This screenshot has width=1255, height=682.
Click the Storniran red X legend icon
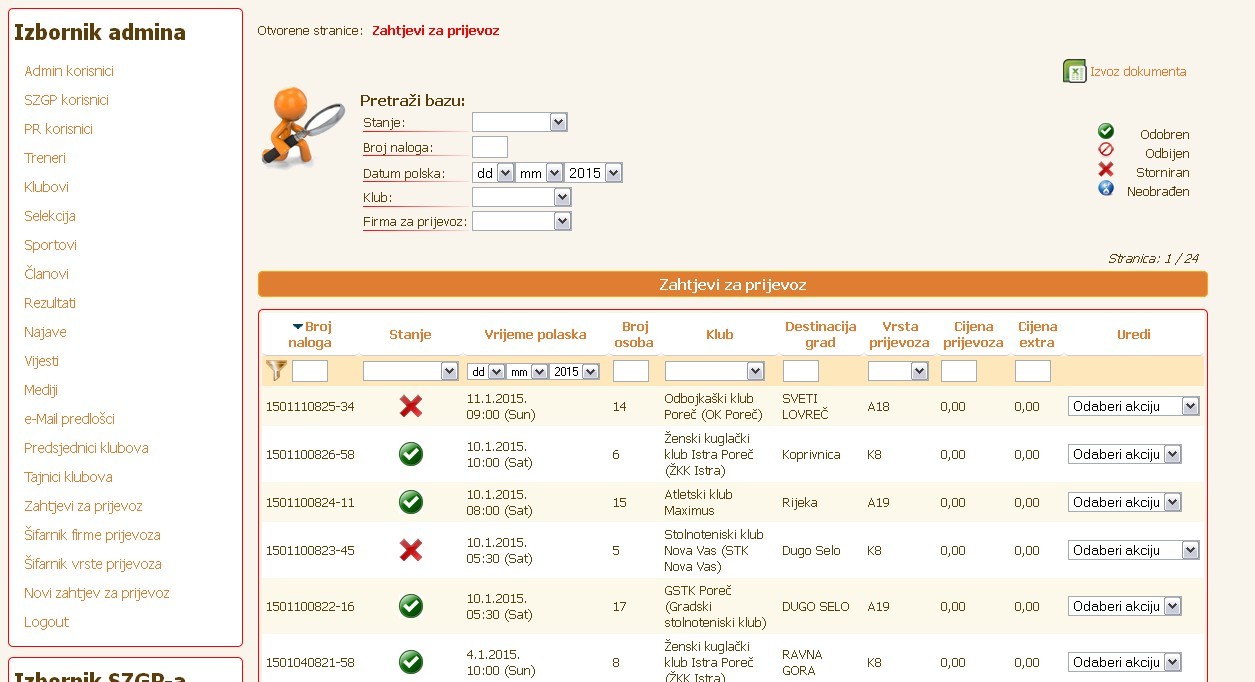click(1106, 169)
